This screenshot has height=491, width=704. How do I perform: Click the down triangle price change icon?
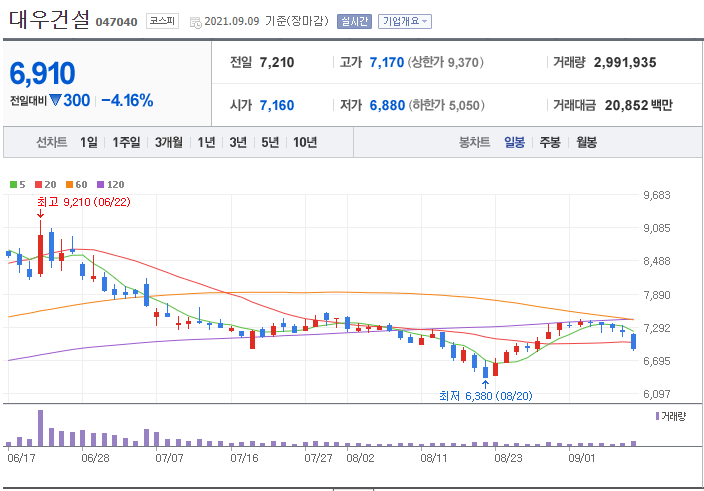point(55,100)
